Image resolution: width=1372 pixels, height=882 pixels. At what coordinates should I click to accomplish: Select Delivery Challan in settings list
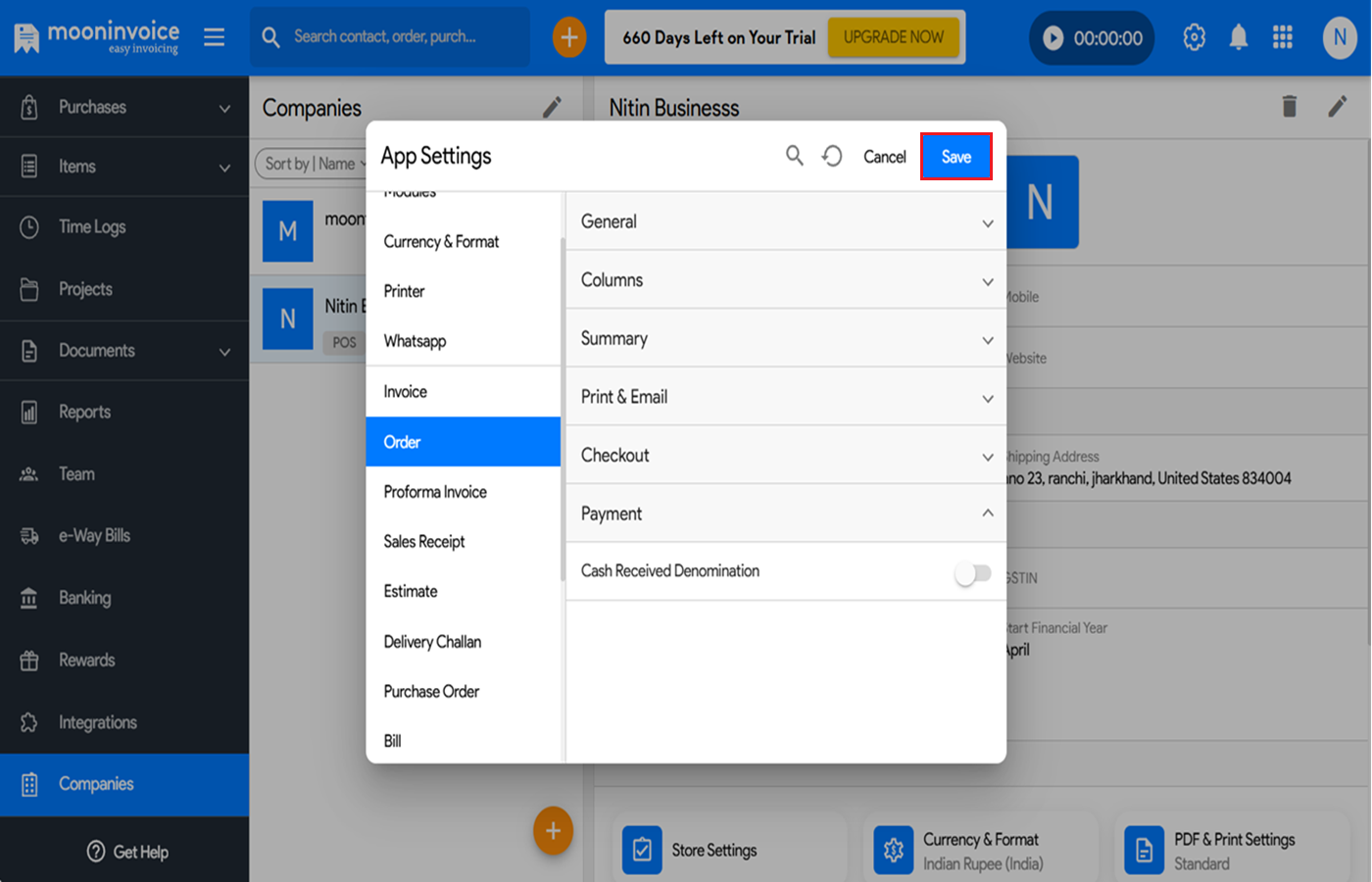[x=463, y=642]
